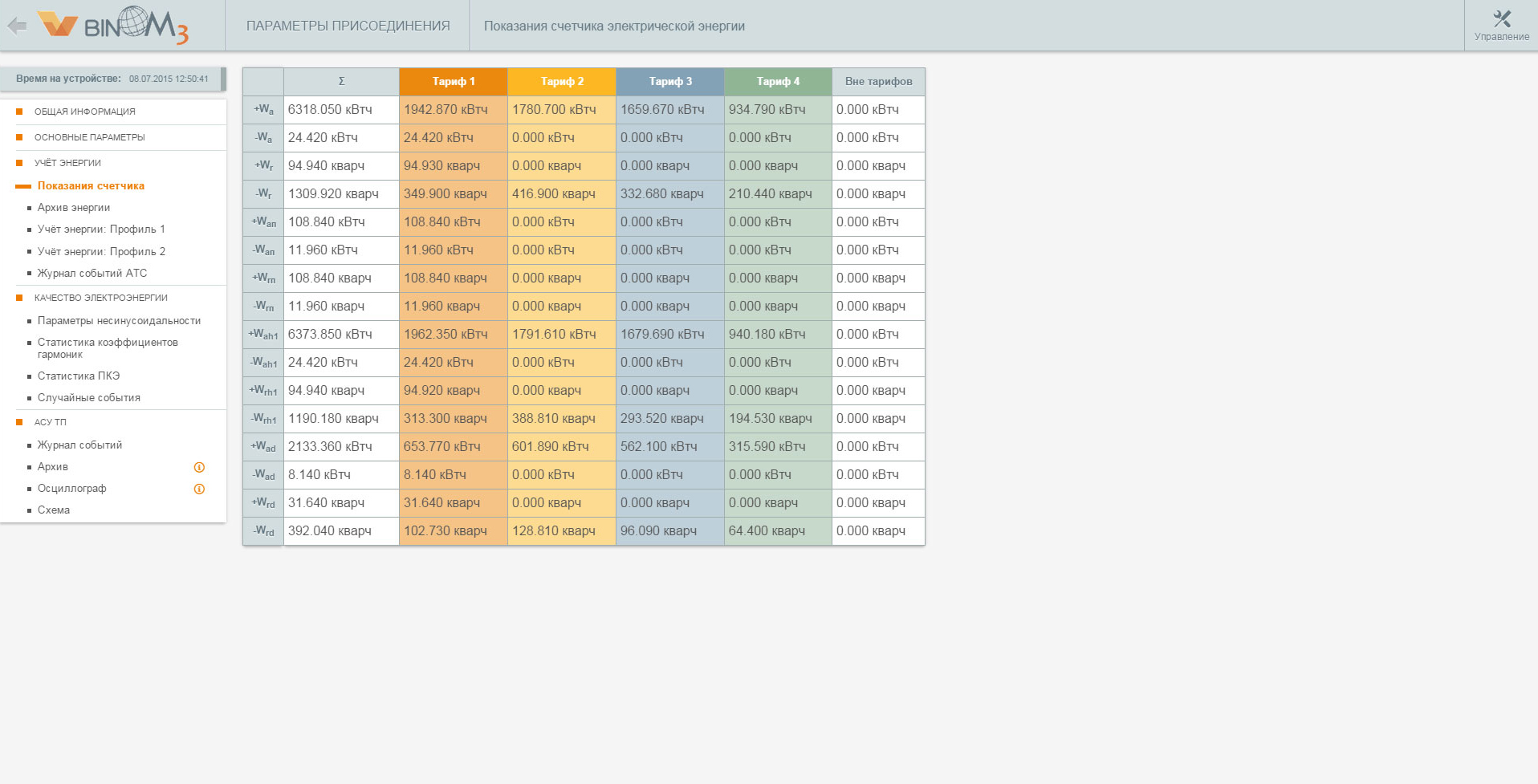This screenshot has width=1538, height=784.
Task: Expand ОСНОВНЫЕ ПАРАМЕТРЫ section
Action: tap(89, 137)
